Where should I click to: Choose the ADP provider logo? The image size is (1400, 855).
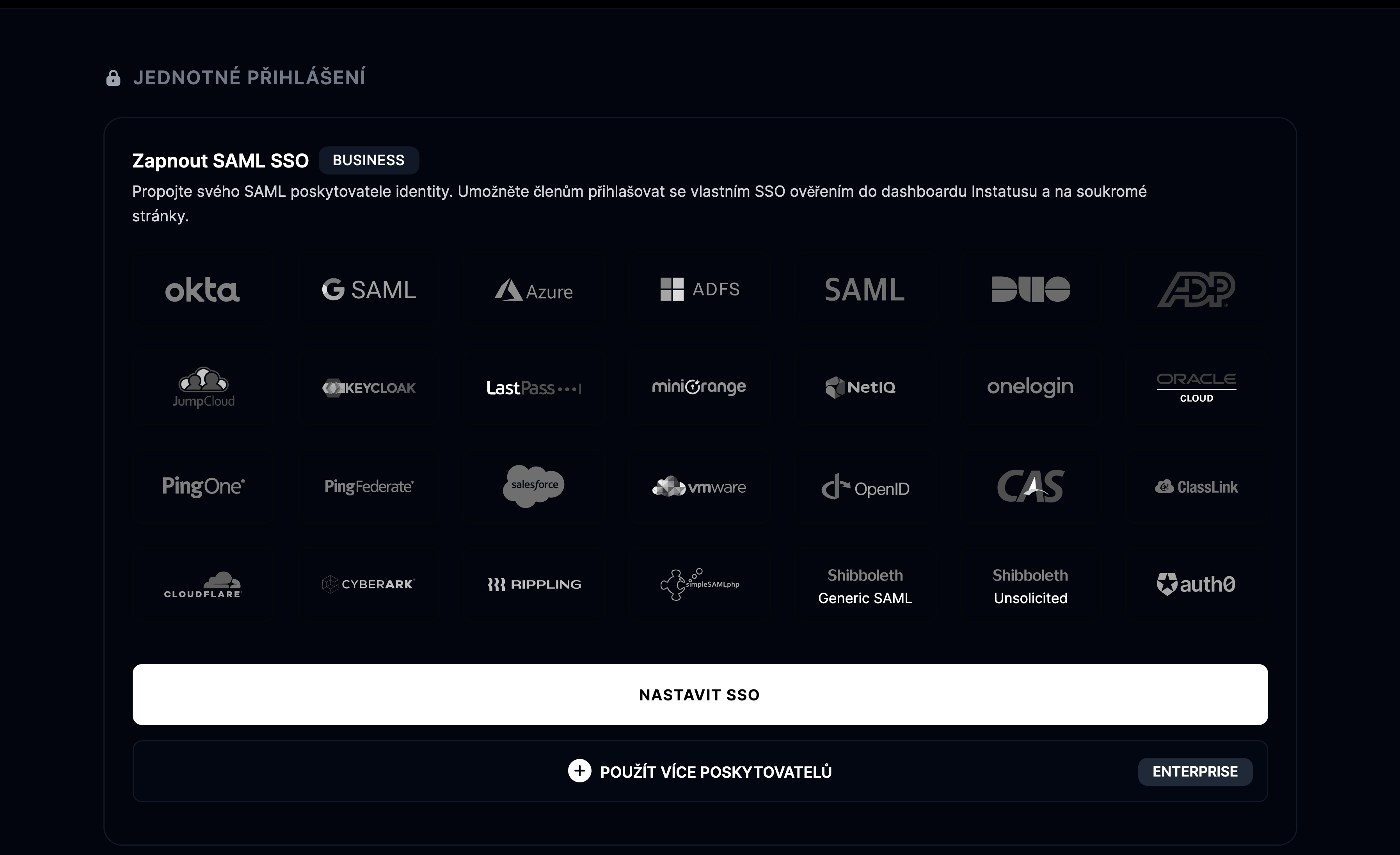pyautogui.click(x=1196, y=289)
